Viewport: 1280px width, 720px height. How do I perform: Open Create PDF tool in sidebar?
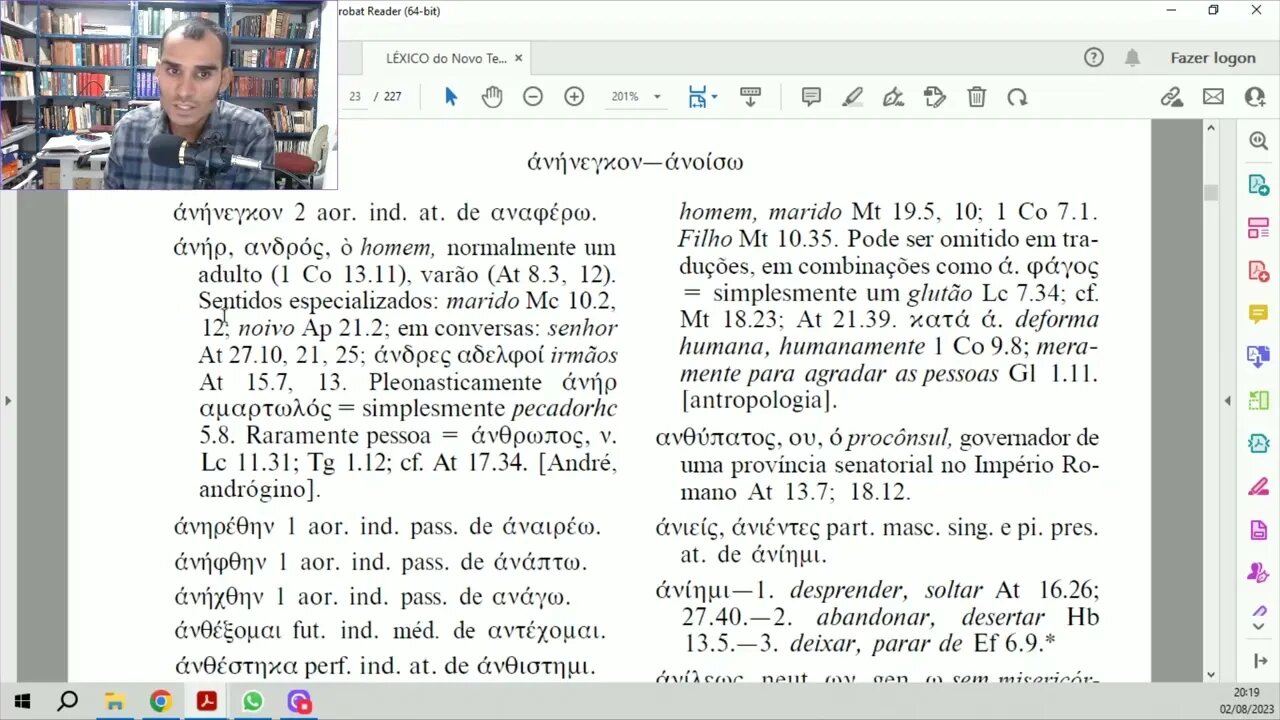click(x=1258, y=271)
